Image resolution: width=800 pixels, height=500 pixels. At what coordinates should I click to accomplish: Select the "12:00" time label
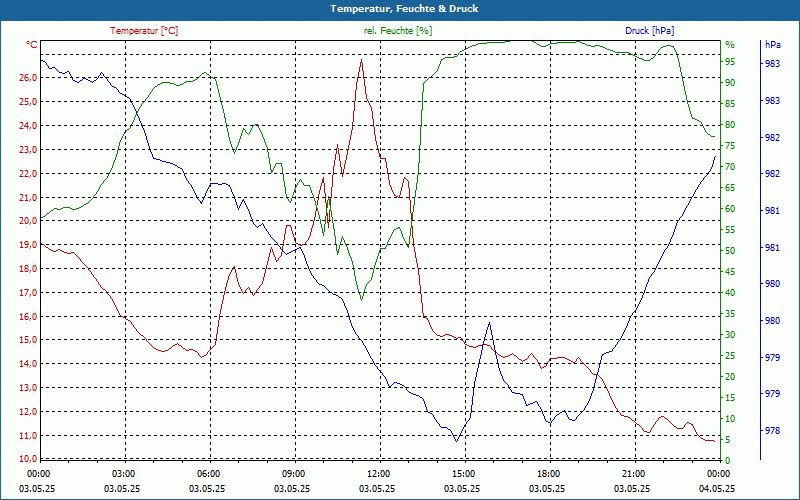point(379,473)
